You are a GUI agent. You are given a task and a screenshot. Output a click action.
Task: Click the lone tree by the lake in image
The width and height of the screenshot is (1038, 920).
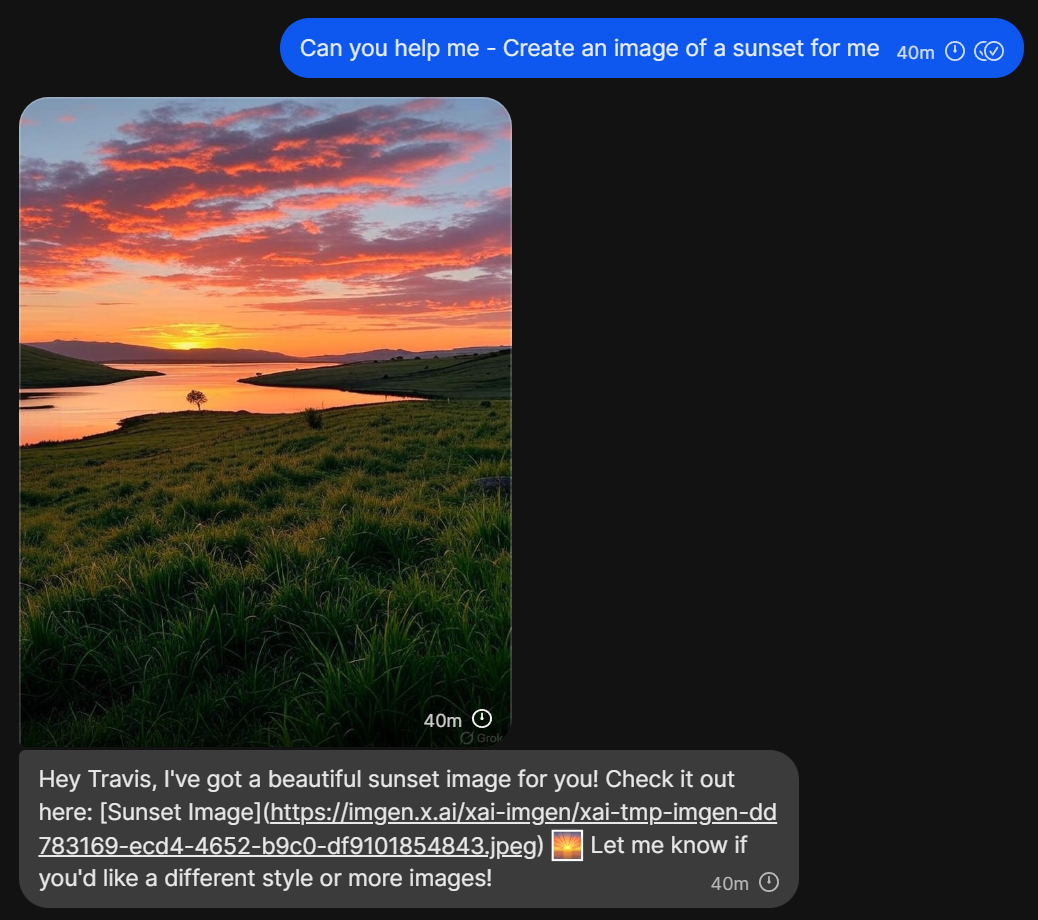[x=196, y=399]
